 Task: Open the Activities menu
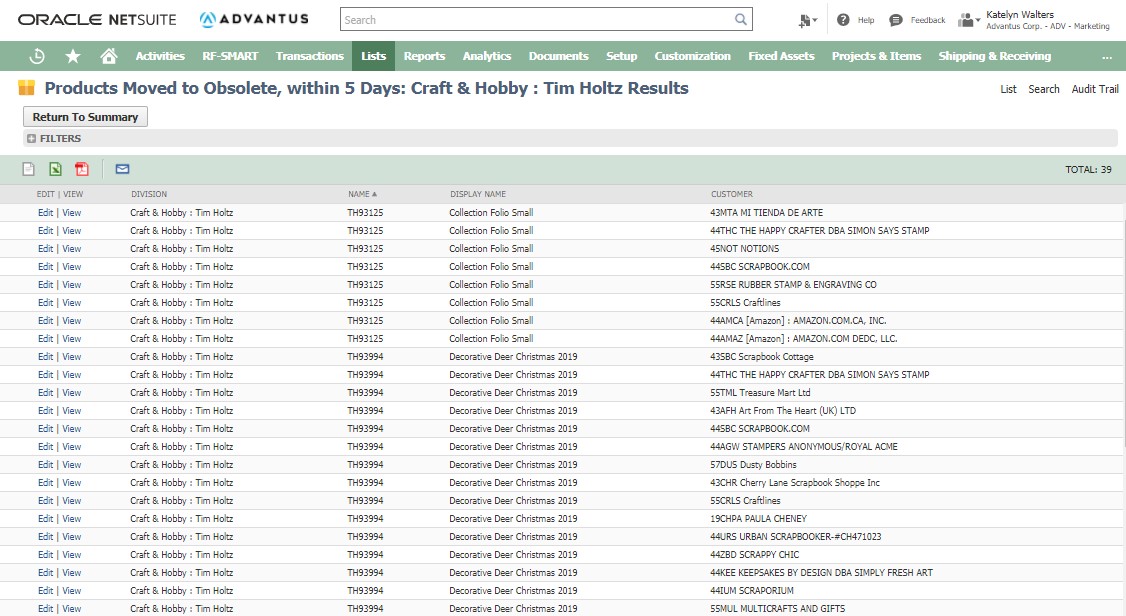tap(160, 56)
